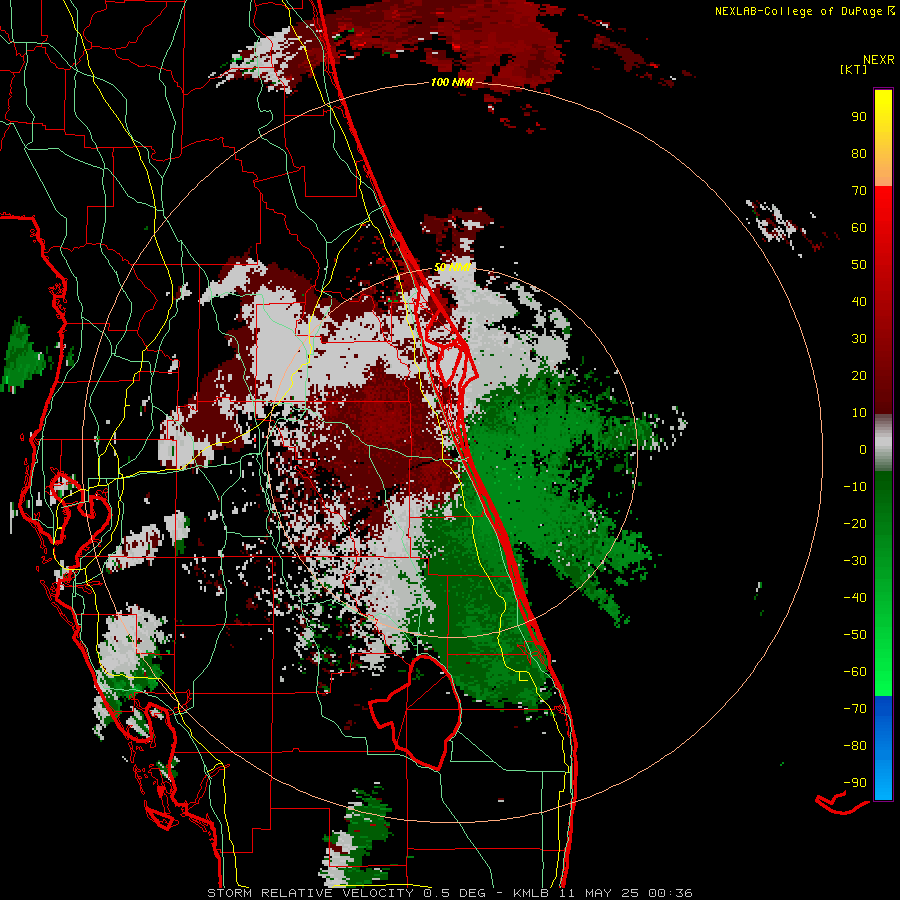
Task: Click the 10 value on velocity scale
Action: click(859, 413)
